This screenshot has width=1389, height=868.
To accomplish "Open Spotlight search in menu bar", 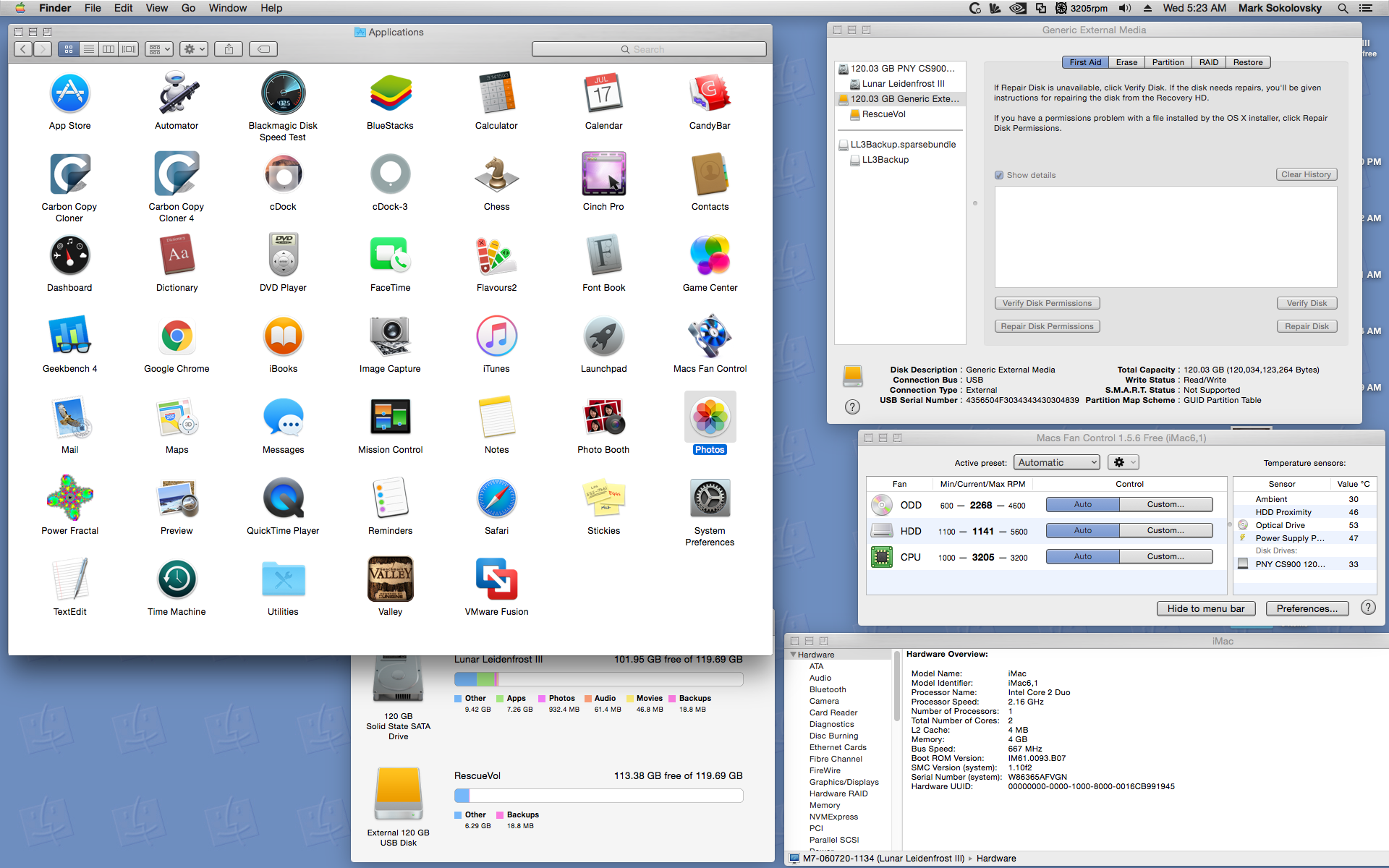I will 1343,8.
